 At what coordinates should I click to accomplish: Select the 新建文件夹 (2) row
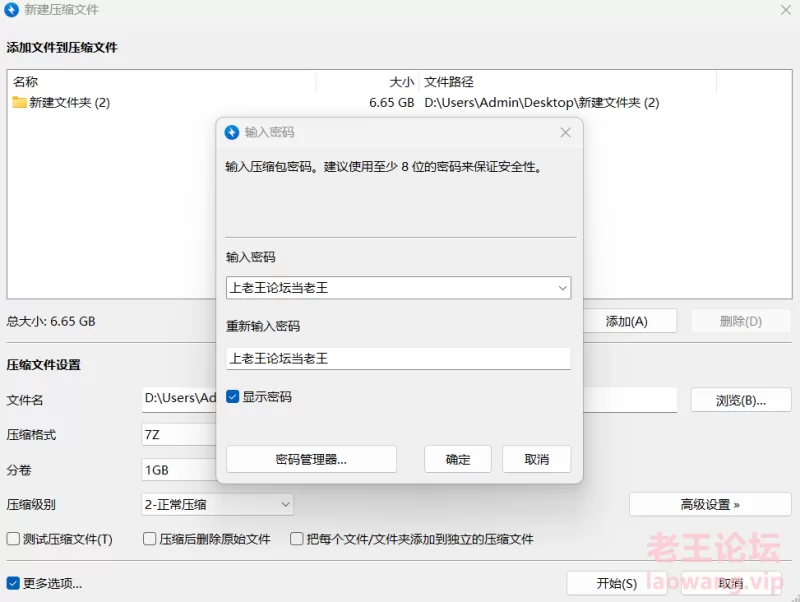399,103
